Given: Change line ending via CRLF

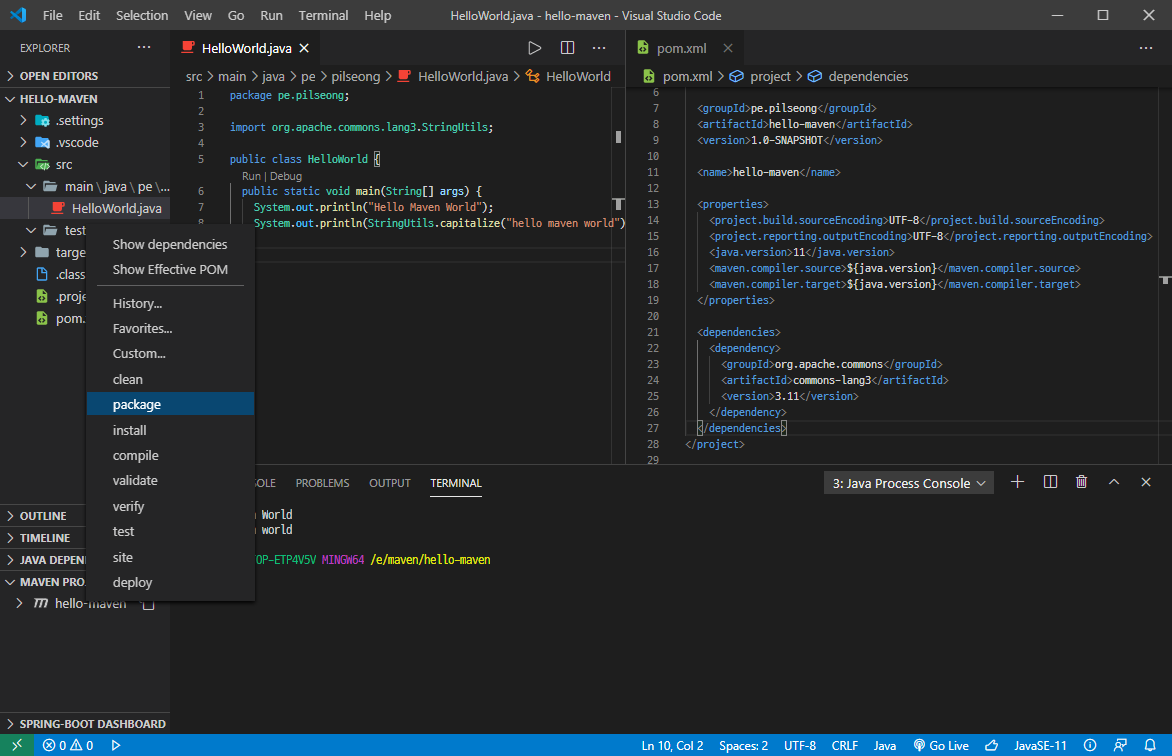Looking at the screenshot, I should coord(845,746).
